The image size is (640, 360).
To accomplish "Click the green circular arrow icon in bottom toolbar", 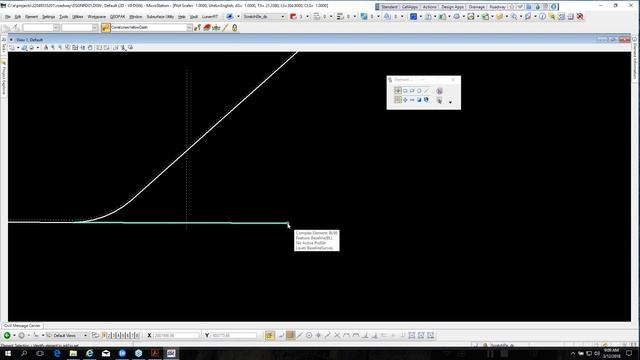I will coord(7,336).
